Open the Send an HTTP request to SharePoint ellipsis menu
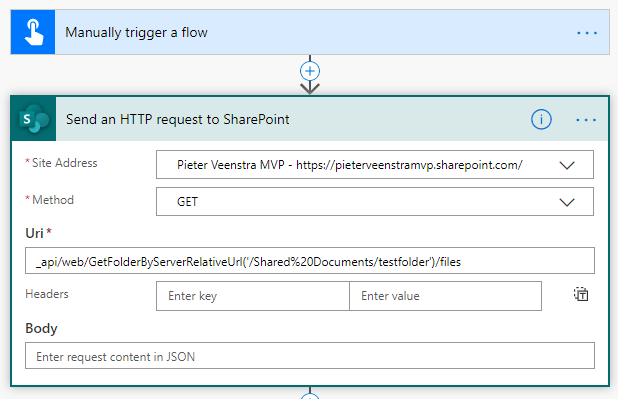This screenshot has width=618, height=399. pyautogui.click(x=586, y=120)
